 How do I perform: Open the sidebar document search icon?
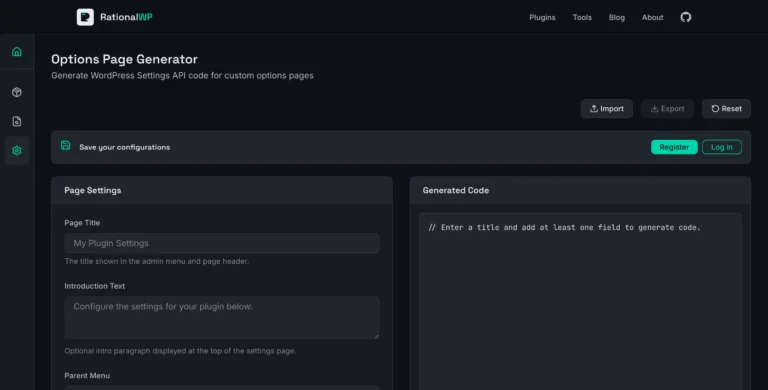(17, 122)
